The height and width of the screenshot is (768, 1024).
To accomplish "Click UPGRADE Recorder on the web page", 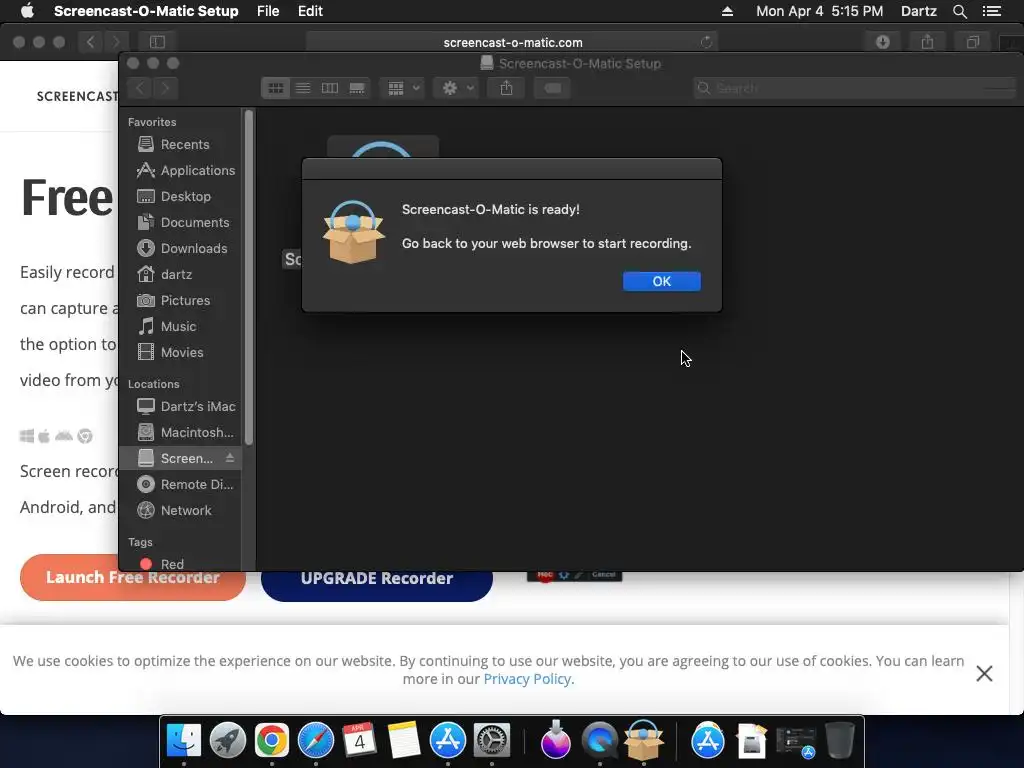I will point(377,579).
